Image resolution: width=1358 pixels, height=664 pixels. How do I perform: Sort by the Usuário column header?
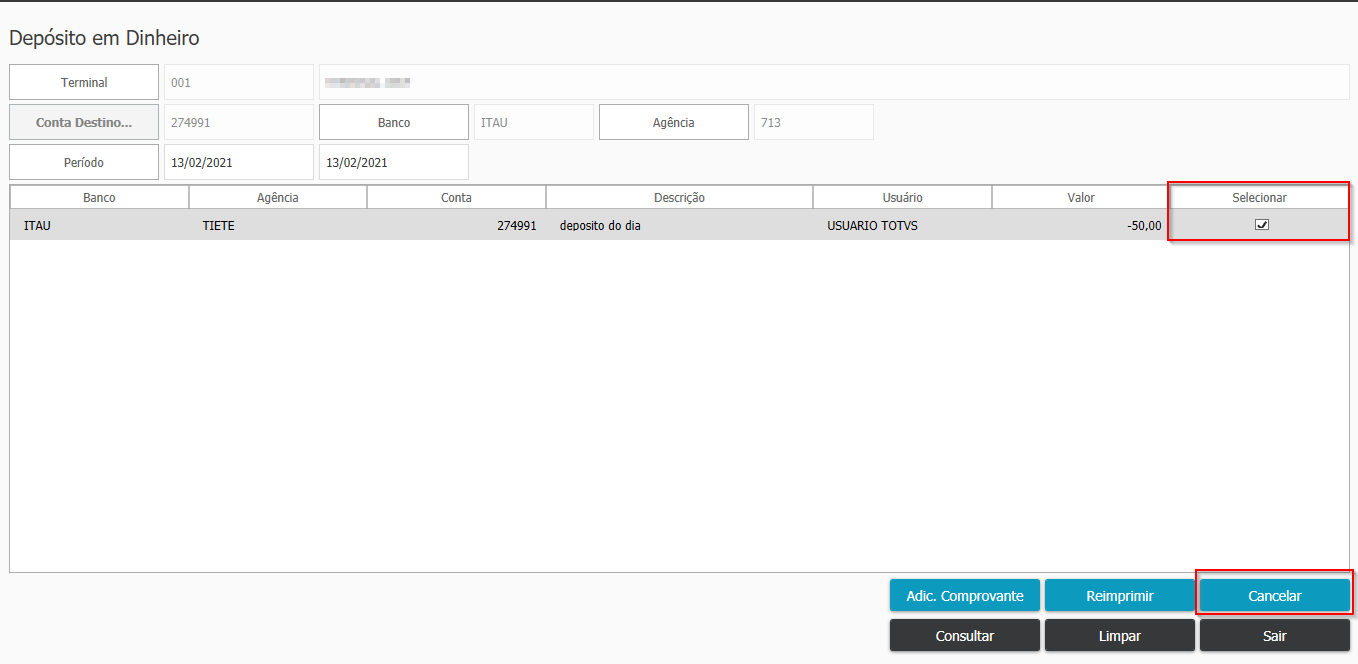click(x=902, y=197)
